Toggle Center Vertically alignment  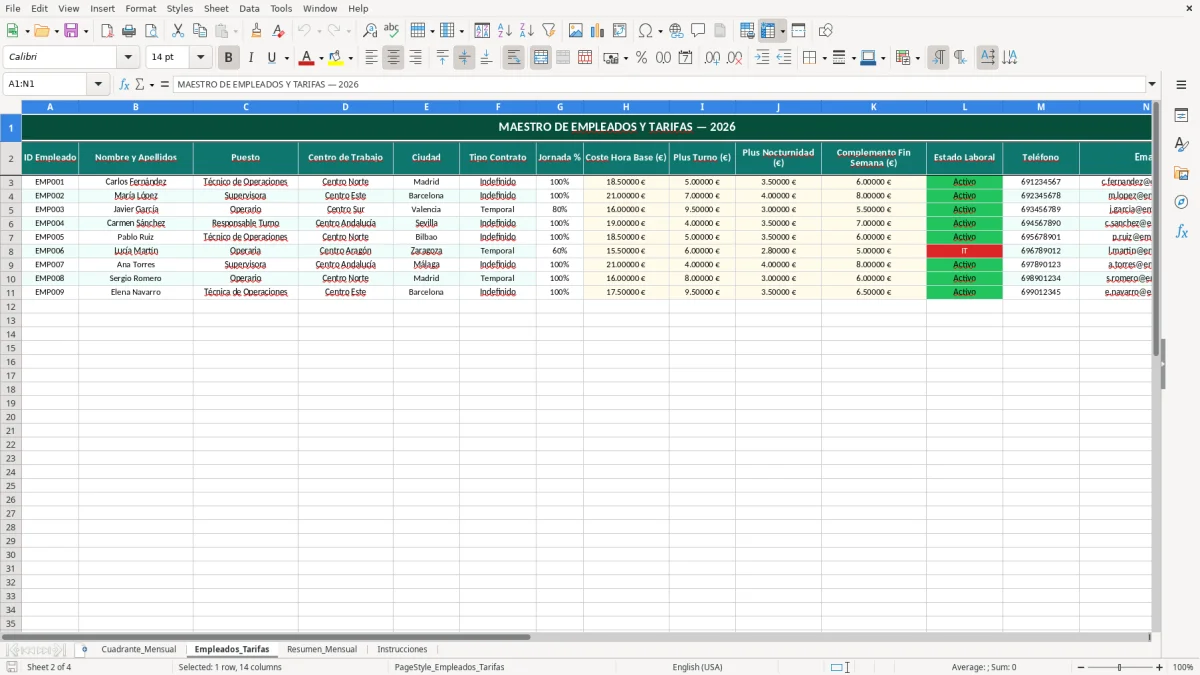[x=464, y=58]
